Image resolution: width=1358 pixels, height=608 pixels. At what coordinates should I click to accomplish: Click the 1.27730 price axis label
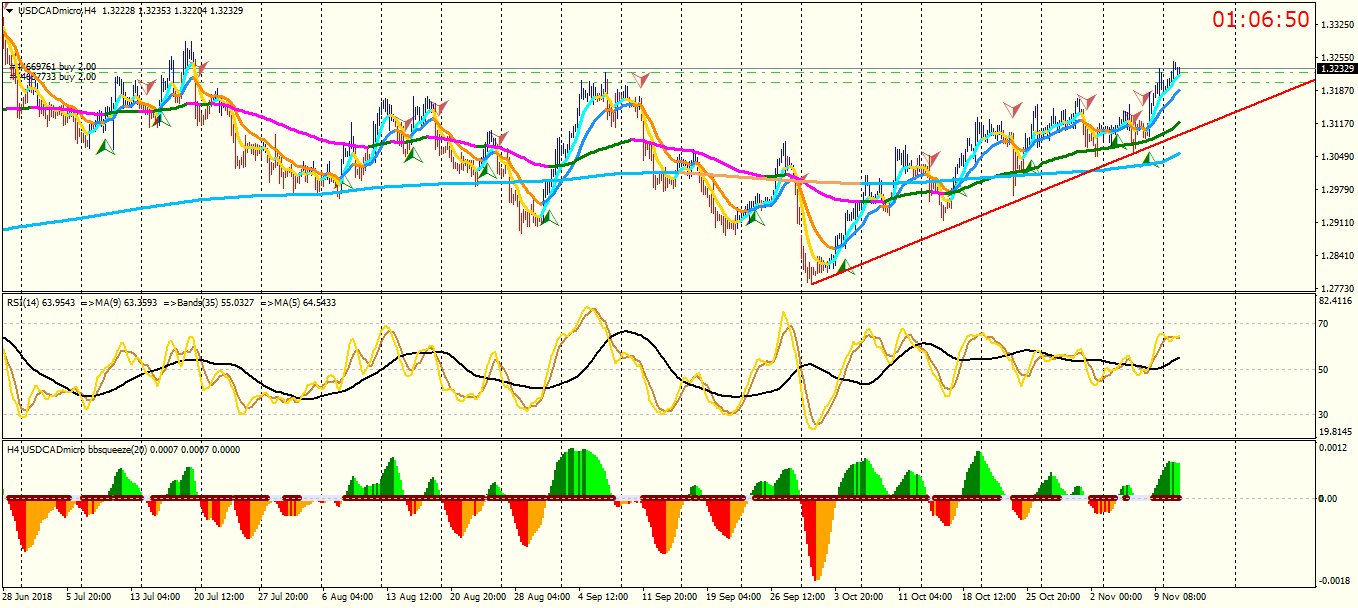click(1336, 288)
